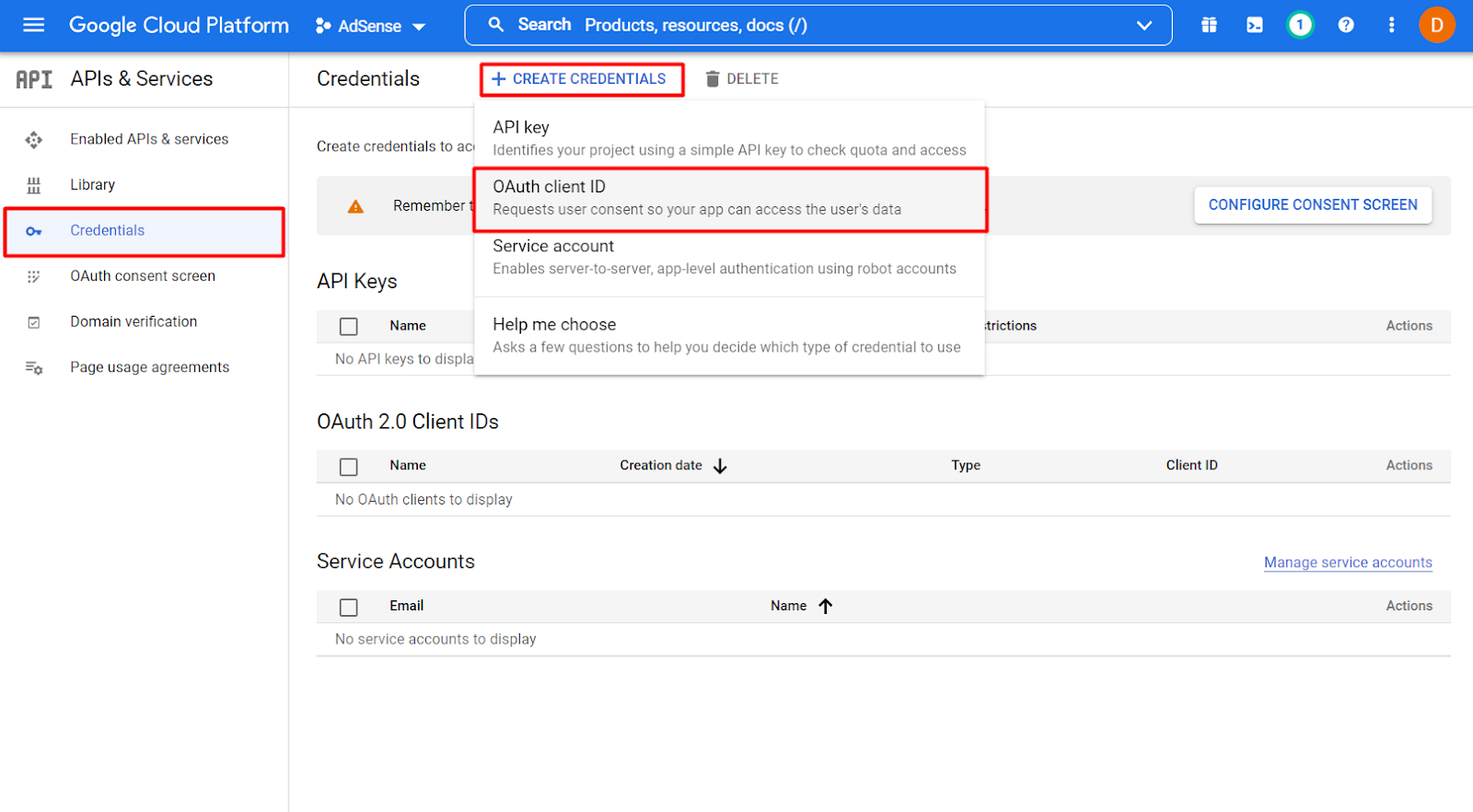
Task: Click CONFIGURE CONSENT SCREEN button
Action: tap(1313, 204)
